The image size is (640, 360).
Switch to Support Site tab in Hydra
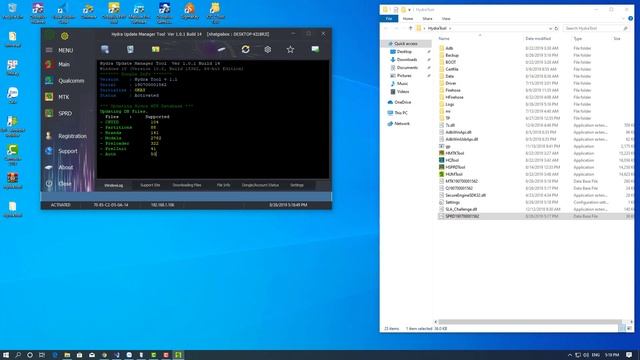pyautogui.click(x=150, y=185)
